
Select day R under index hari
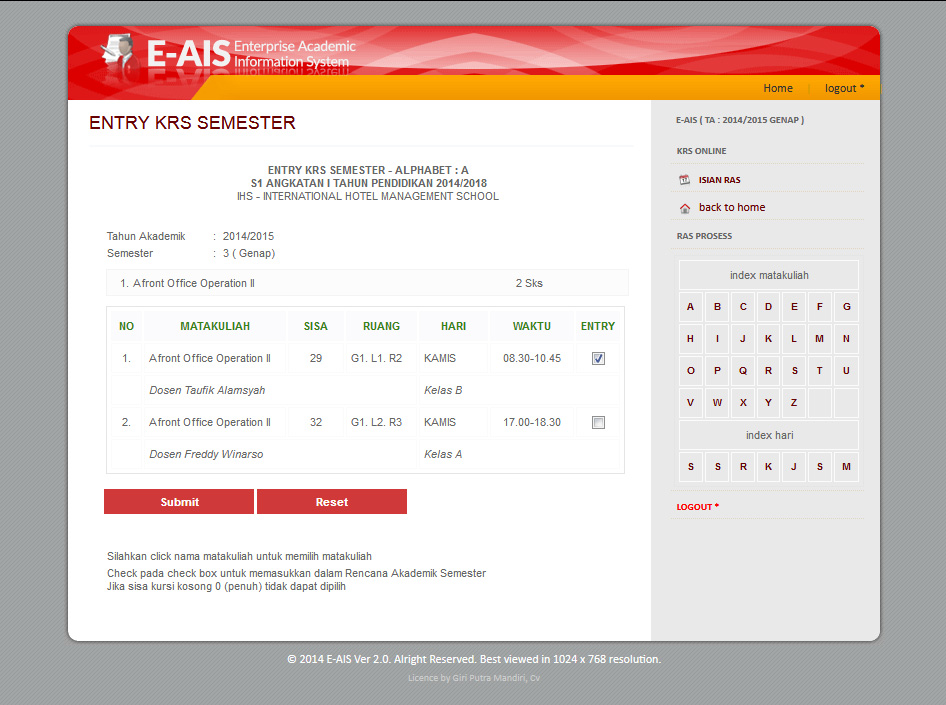(x=743, y=467)
